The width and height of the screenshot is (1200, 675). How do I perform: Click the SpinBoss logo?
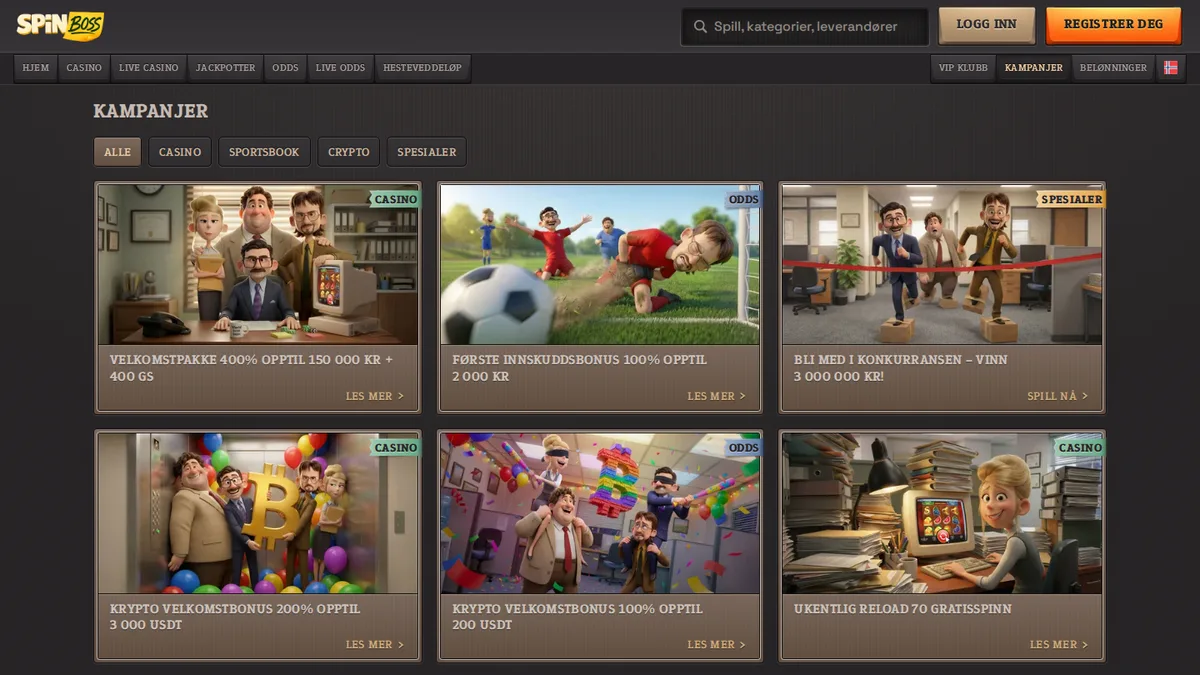[60, 25]
